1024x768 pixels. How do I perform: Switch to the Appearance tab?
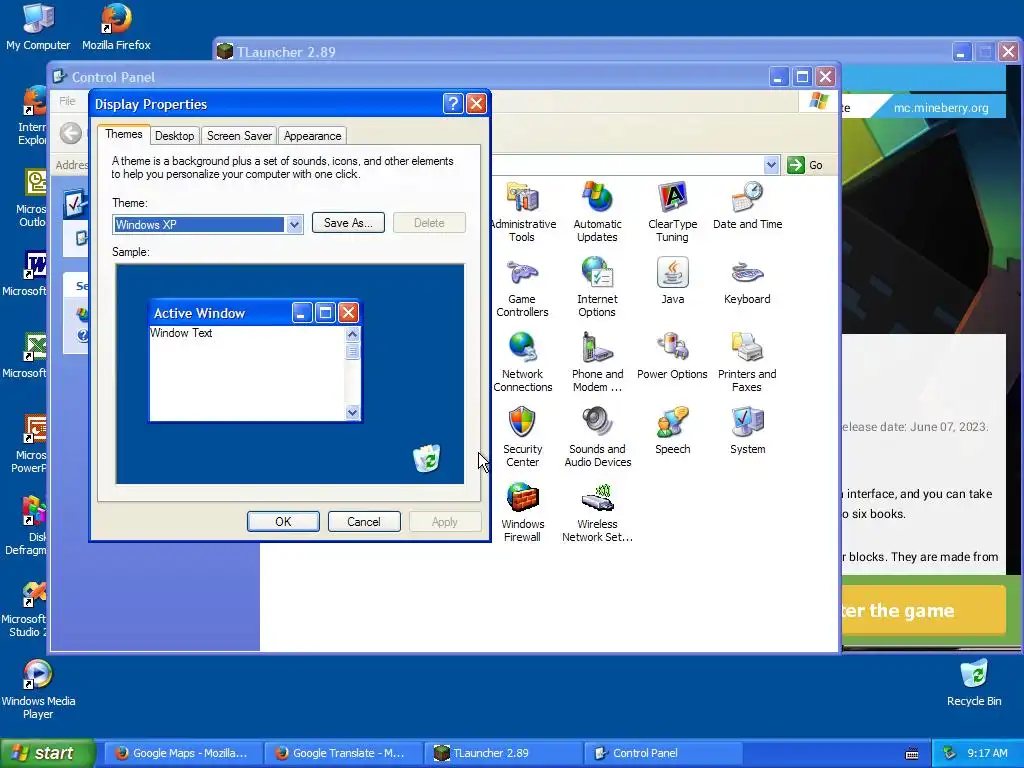point(312,136)
